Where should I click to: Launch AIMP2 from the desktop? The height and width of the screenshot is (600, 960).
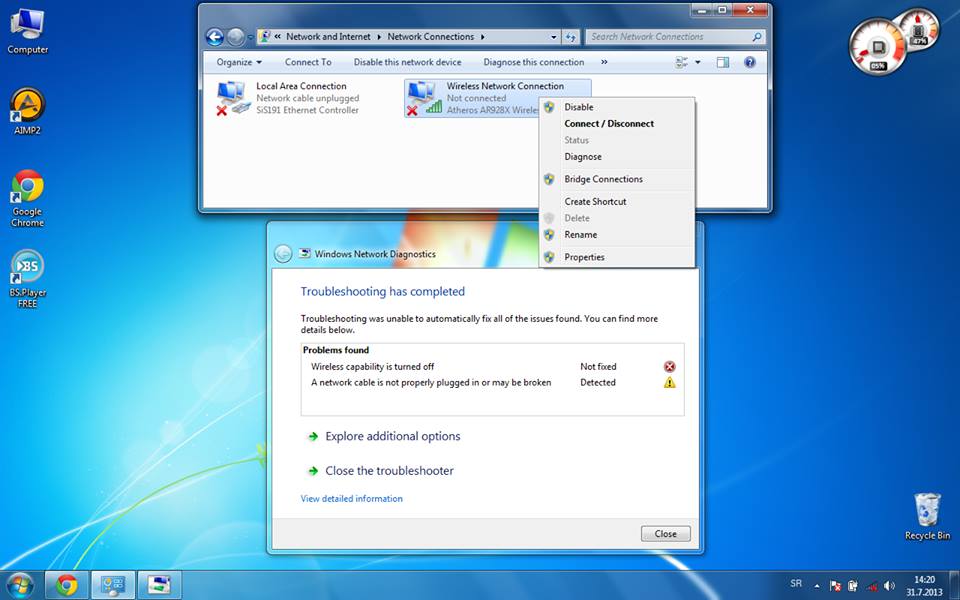click(28, 111)
